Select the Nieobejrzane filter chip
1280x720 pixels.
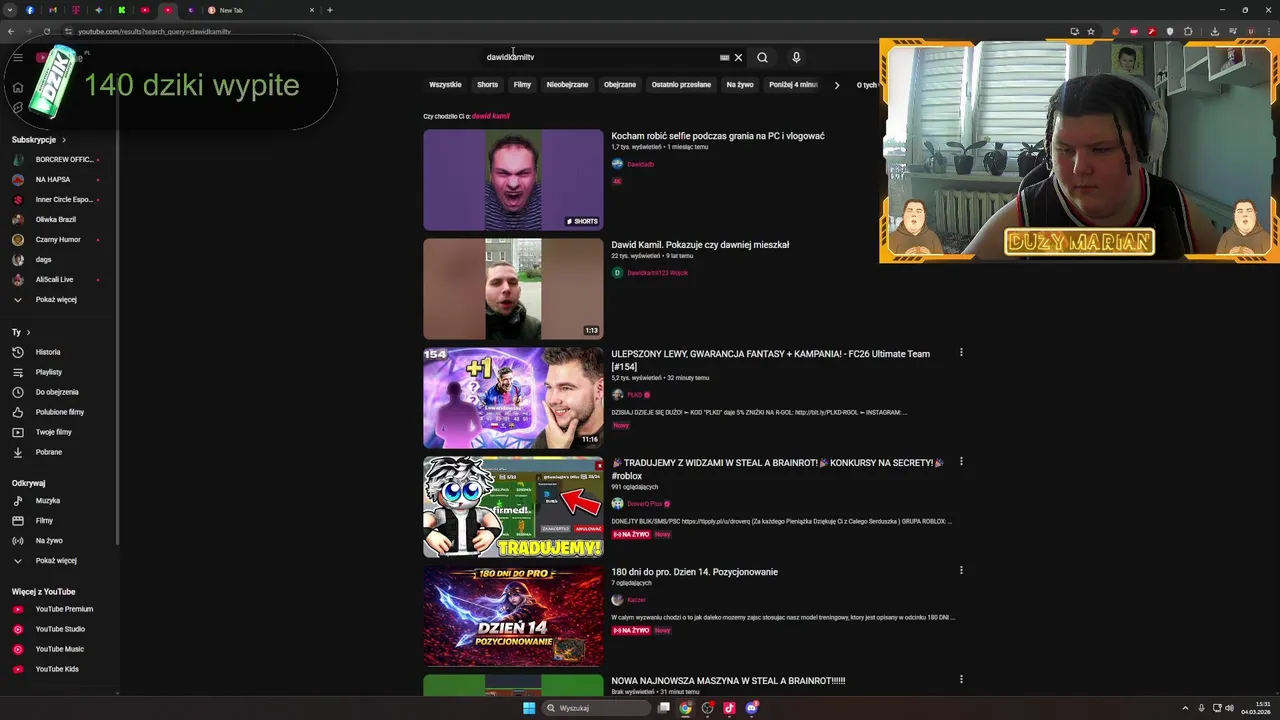[x=567, y=85]
